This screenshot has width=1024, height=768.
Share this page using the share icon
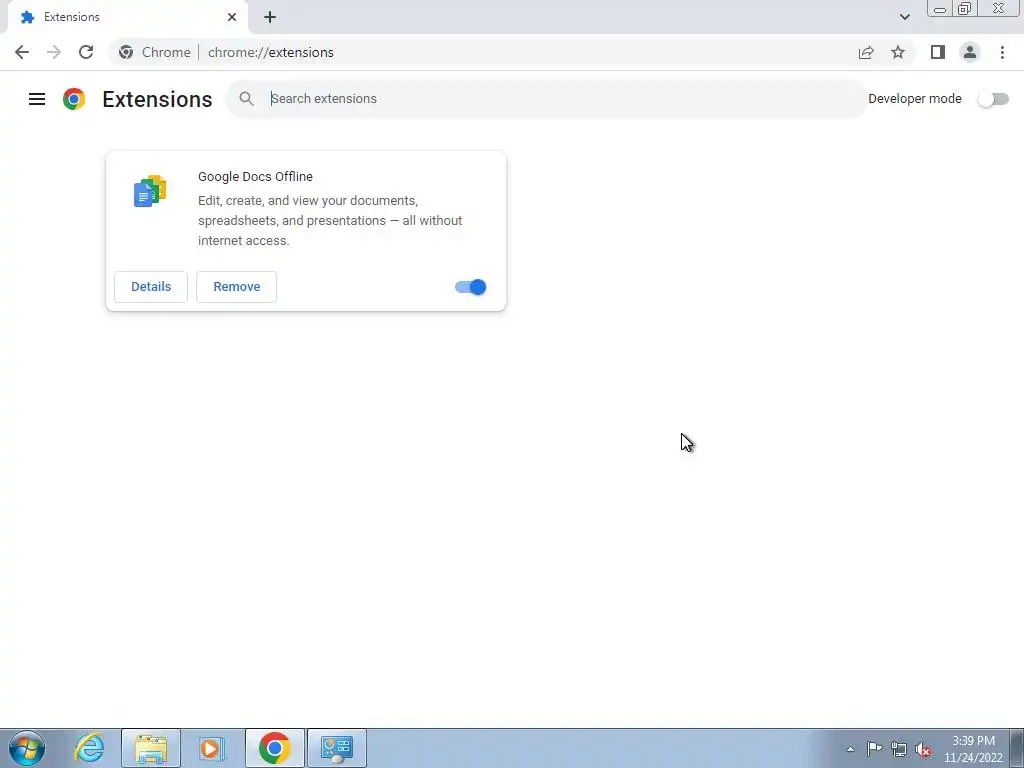coord(866,52)
